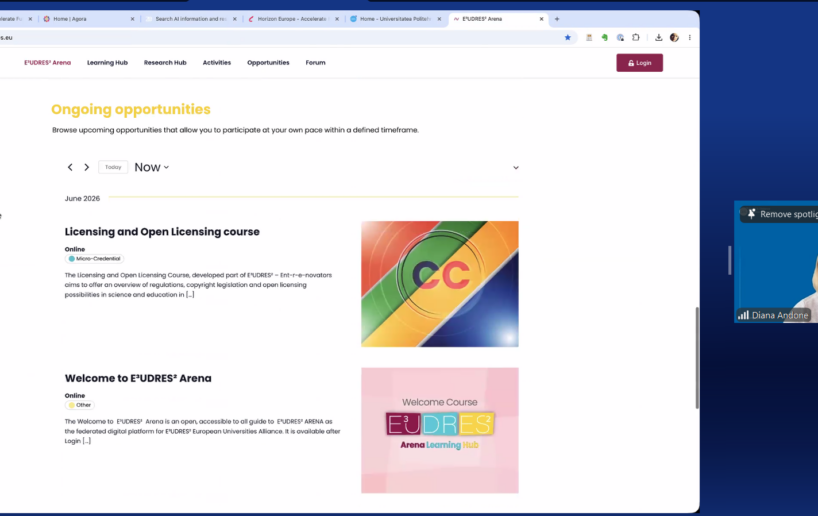Go to next period with right arrow
The width and height of the screenshot is (818, 516).
(x=87, y=167)
